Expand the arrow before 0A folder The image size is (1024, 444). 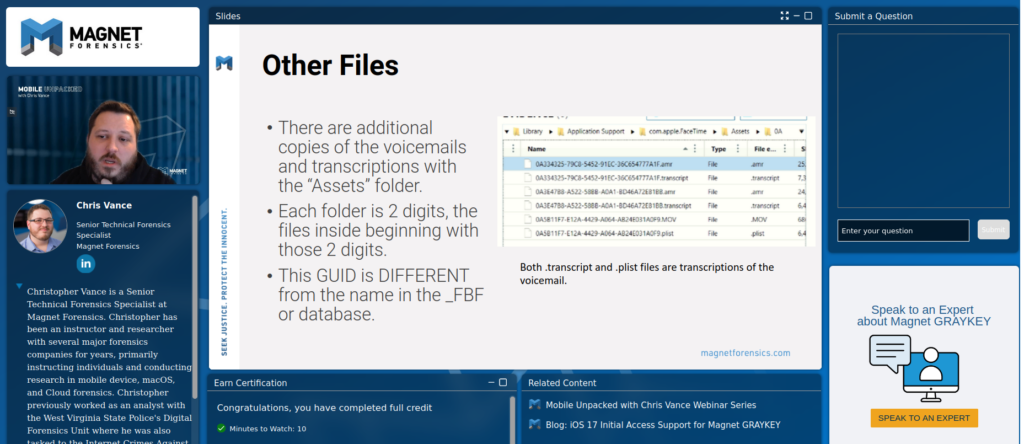coord(758,131)
